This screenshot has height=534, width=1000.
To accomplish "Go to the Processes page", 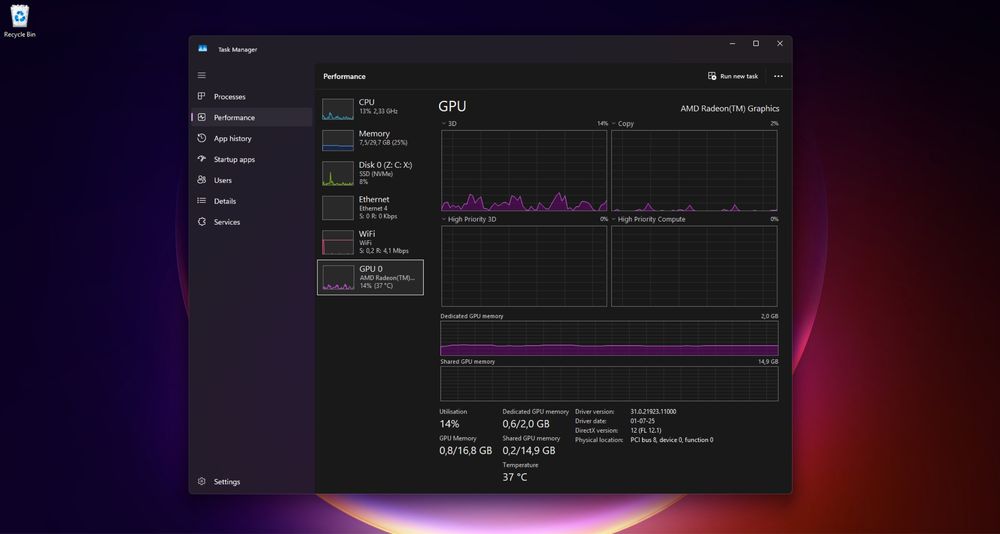I will [x=251, y=96].
